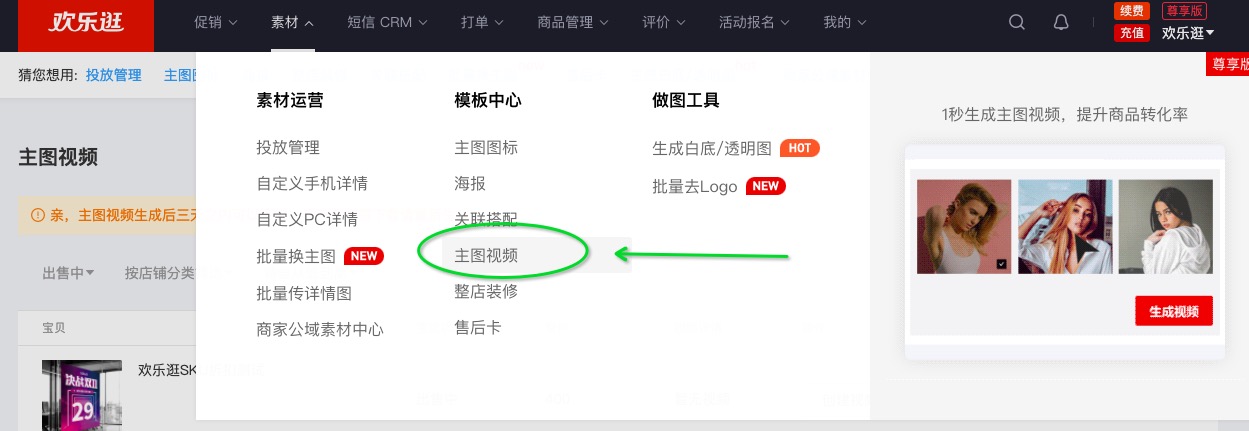Open the 欢乐逛 account dropdown

[1188, 33]
